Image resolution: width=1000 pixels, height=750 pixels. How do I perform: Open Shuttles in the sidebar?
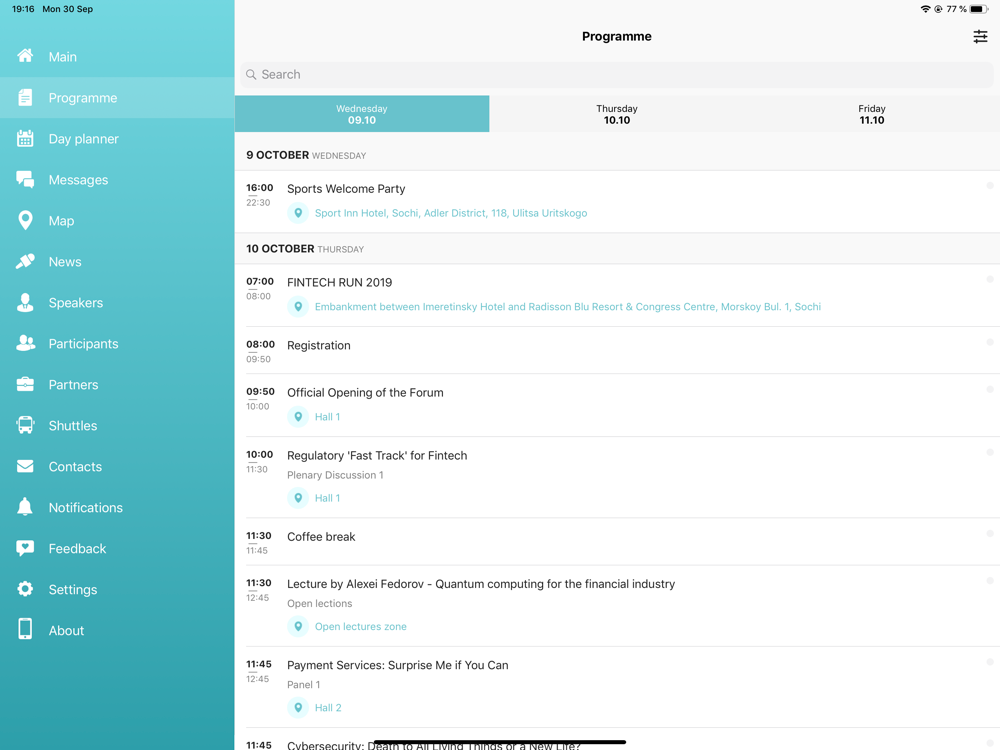pyautogui.click(x=117, y=425)
